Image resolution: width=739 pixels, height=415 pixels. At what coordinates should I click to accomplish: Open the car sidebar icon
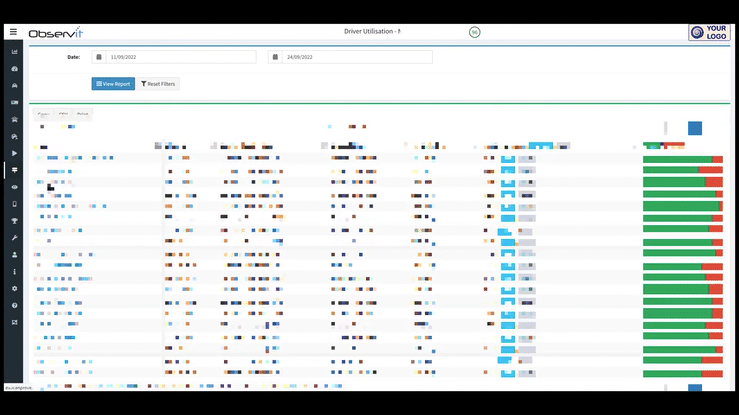pyautogui.click(x=15, y=86)
